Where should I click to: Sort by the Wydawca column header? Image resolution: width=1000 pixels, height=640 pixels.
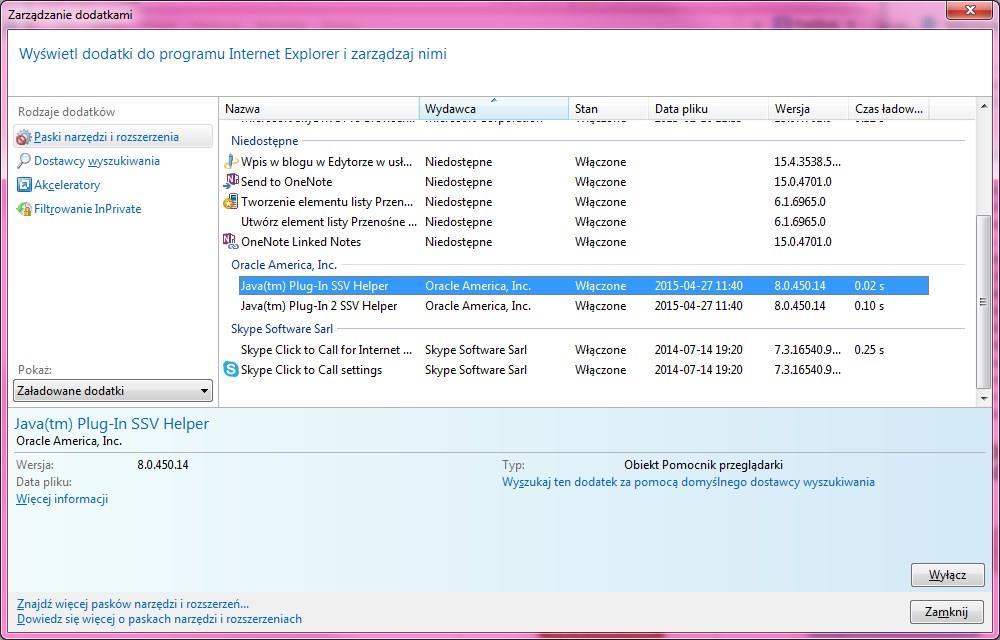pyautogui.click(x=494, y=109)
